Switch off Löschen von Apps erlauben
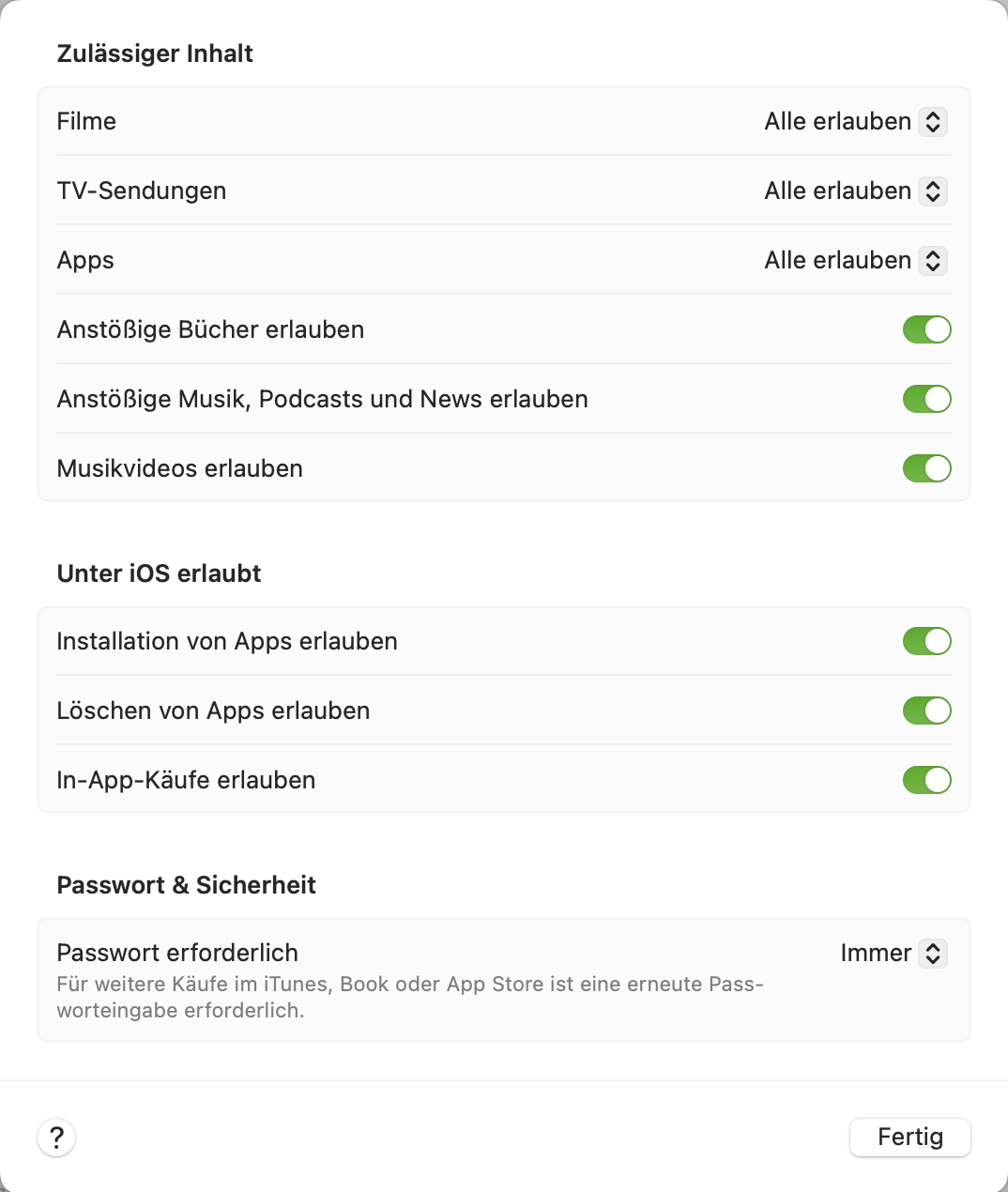 926,711
